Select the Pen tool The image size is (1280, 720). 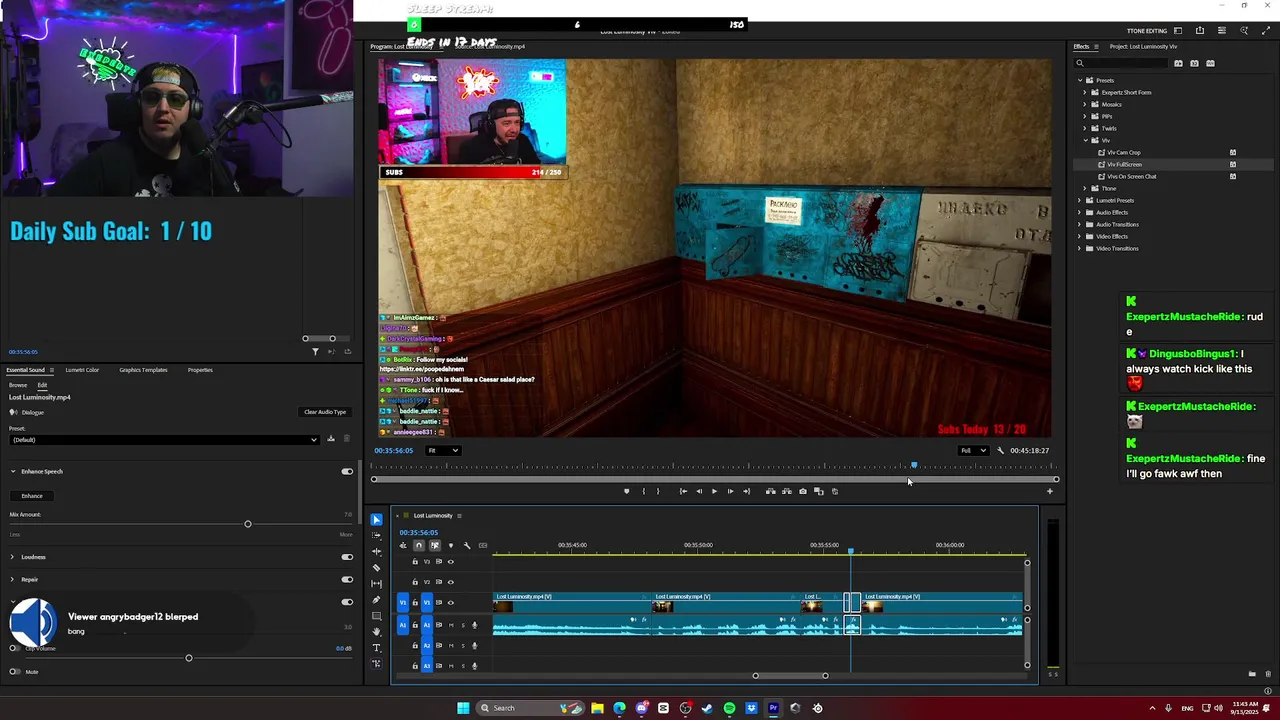pos(376,600)
